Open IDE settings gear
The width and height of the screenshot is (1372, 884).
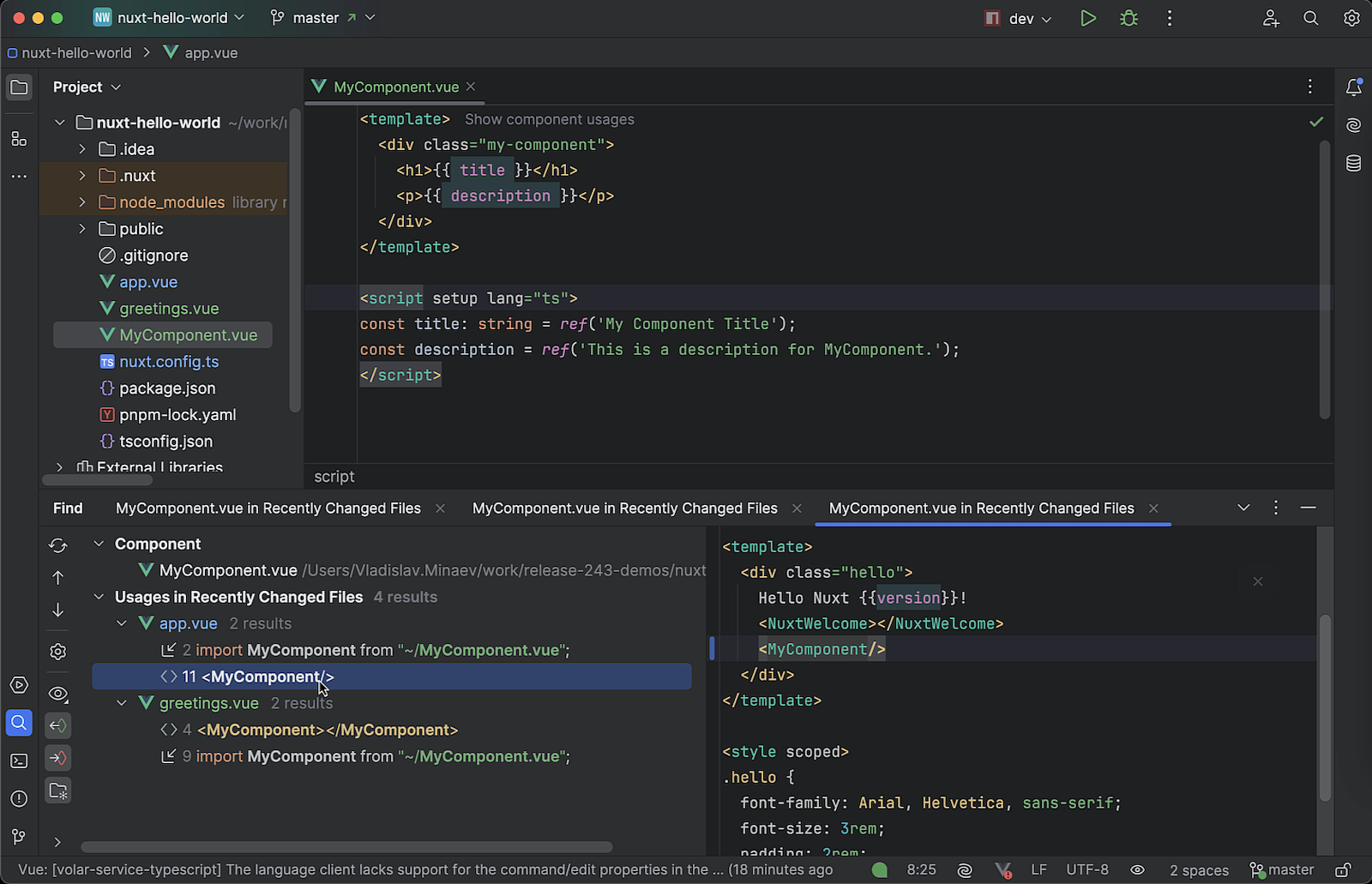click(x=1351, y=18)
